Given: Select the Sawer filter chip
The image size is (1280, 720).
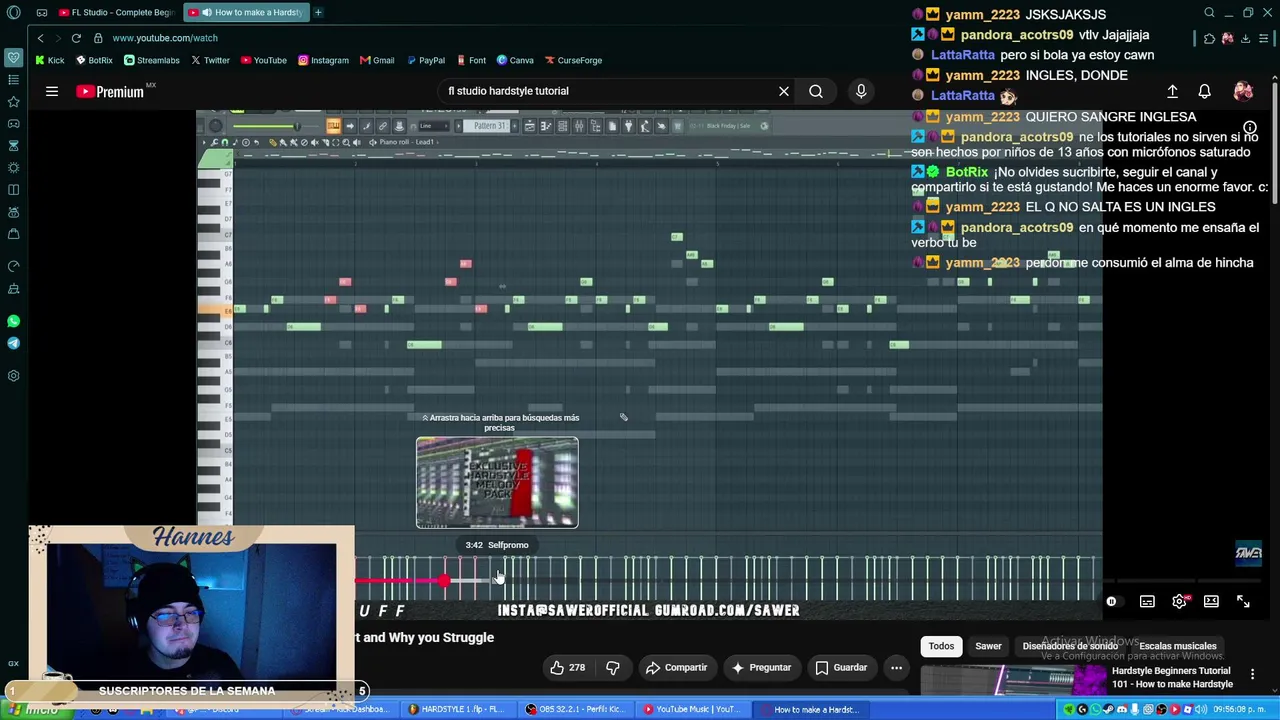Looking at the screenshot, I should coord(988,646).
